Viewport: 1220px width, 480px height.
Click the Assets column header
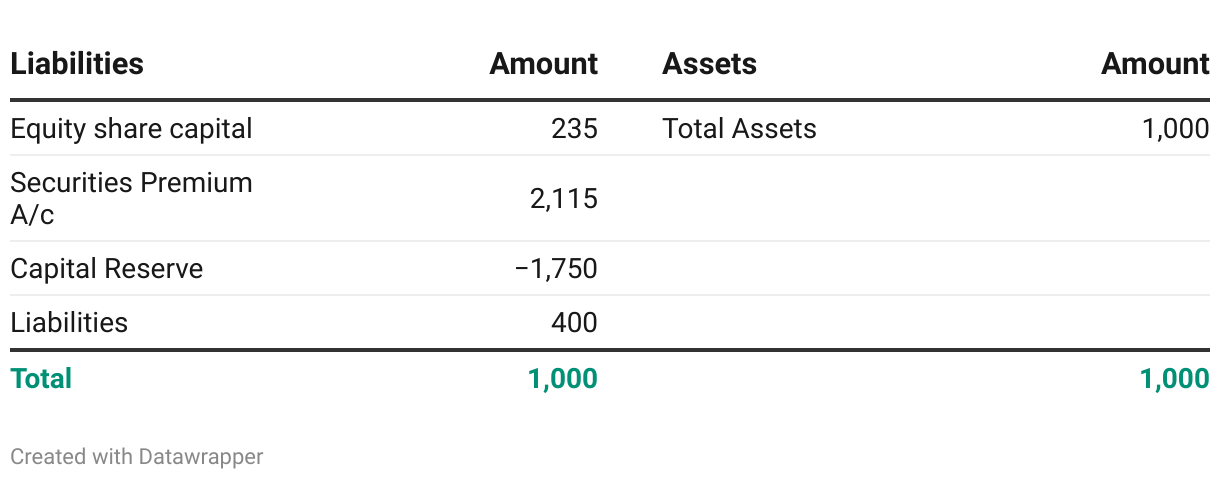pyautogui.click(x=709, y=64)
